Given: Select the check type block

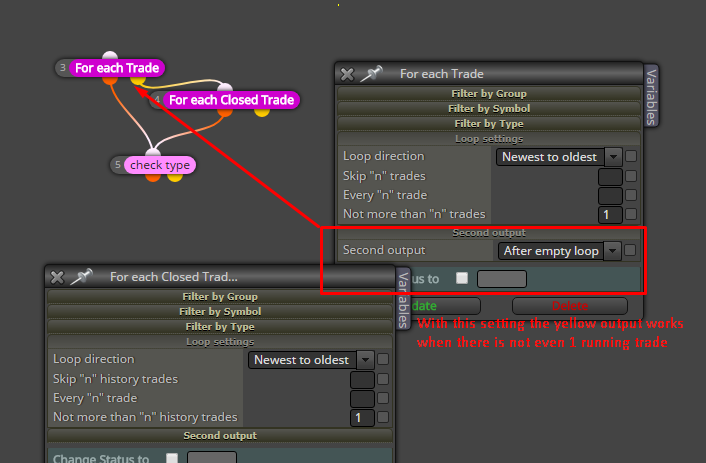Looking at the screenshot, I should 160,165.
